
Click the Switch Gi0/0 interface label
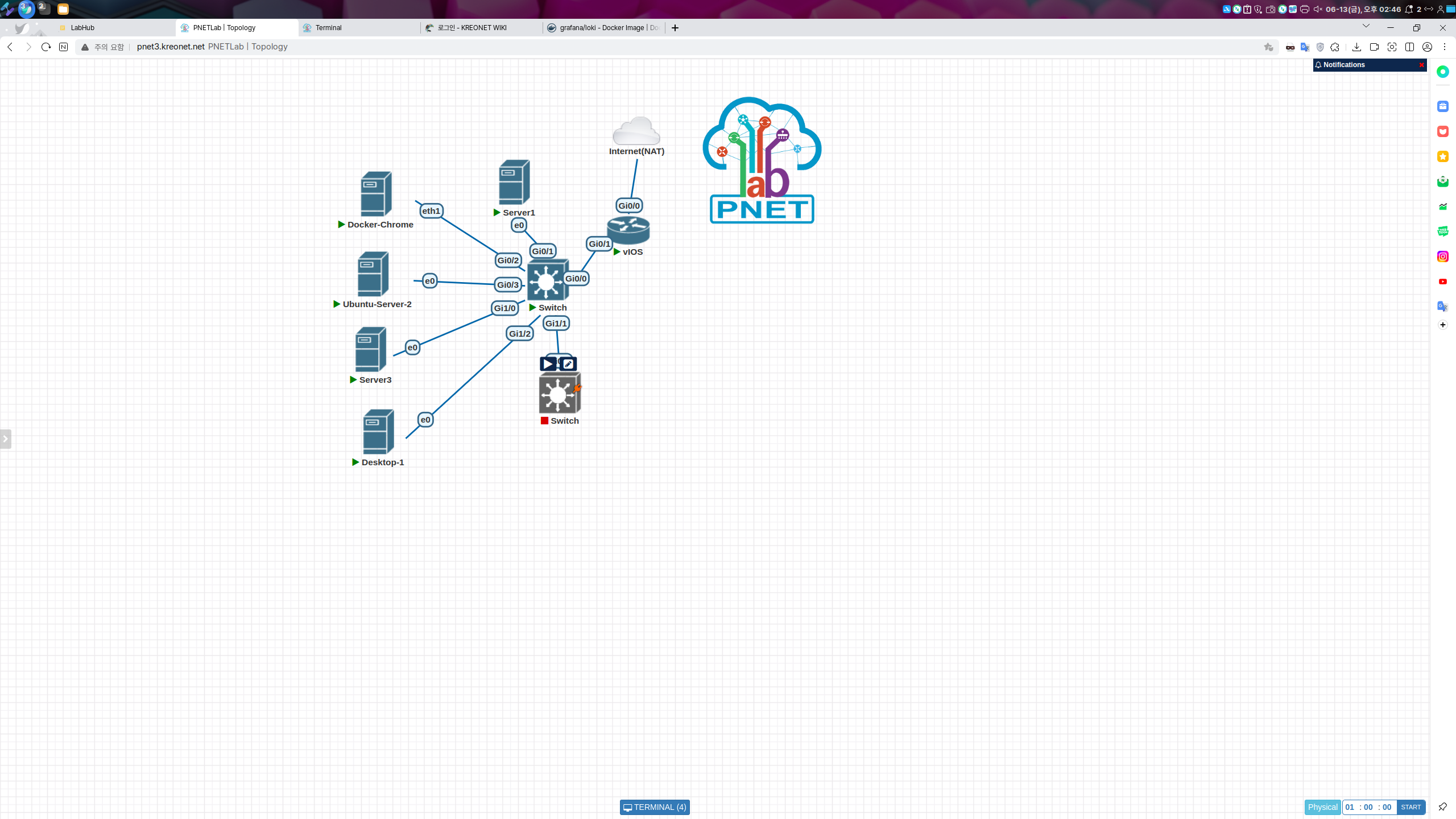point(576,279)
